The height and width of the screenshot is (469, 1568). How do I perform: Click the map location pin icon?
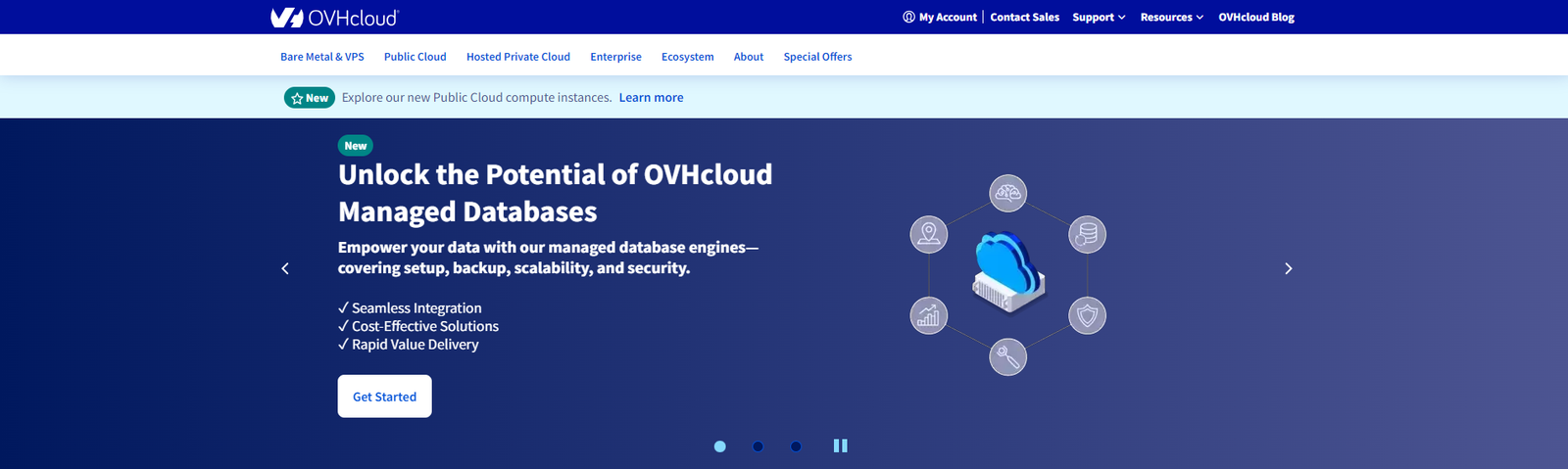[928, 235]
